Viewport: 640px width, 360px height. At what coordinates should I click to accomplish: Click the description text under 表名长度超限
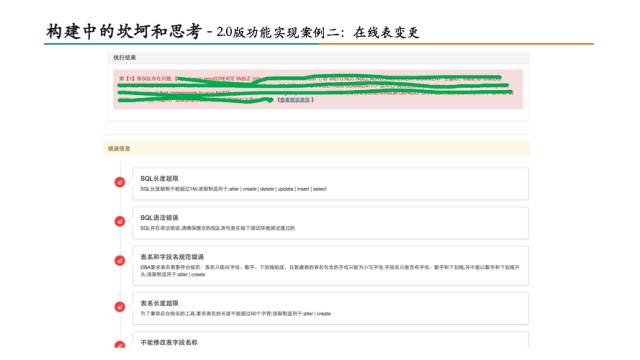coord(236,313)
